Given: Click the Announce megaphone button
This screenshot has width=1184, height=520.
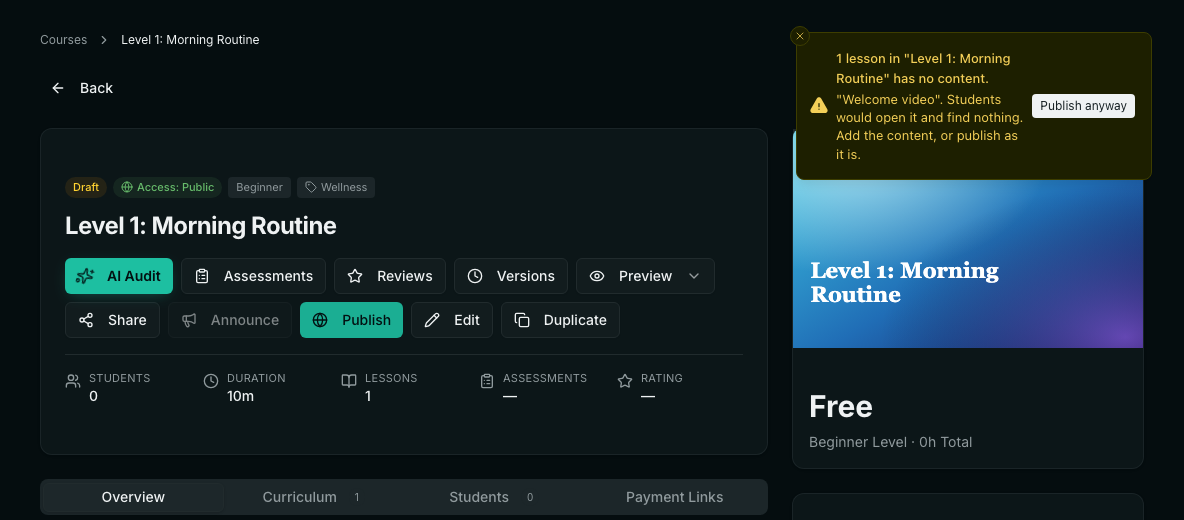Looking at the screenshot, I should pyautogui.click(x=230, y=320).
